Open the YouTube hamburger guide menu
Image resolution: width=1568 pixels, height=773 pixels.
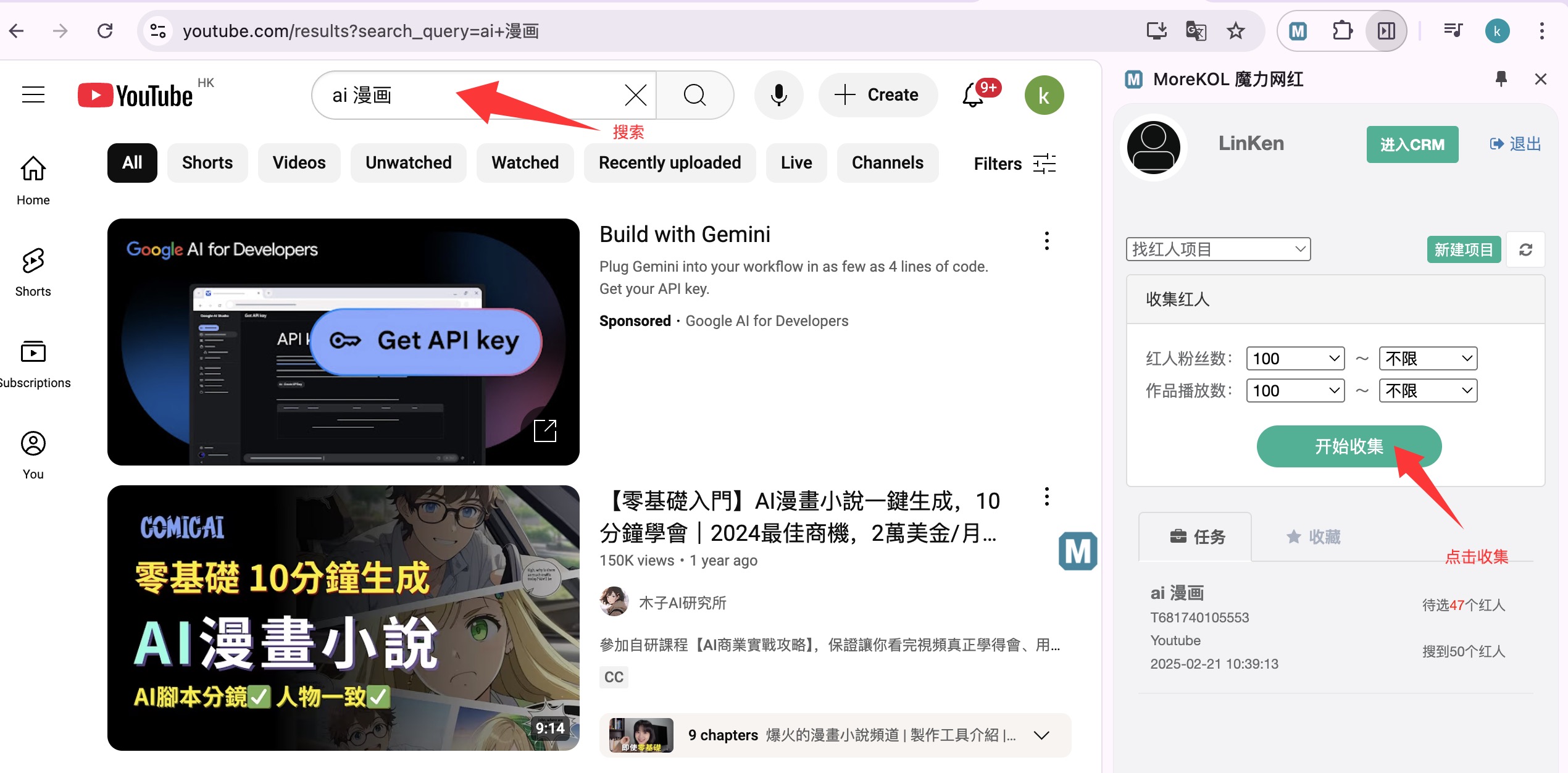(33, 94)
